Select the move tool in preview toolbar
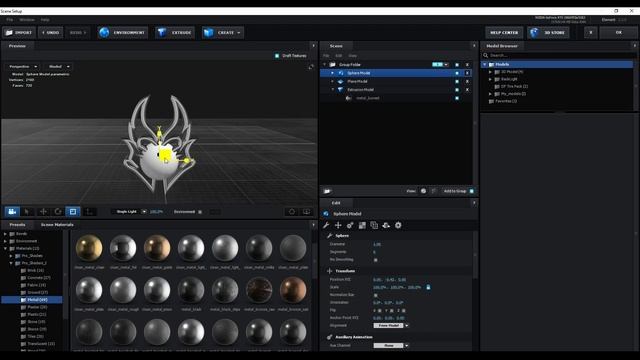The height and width of the screenshot is (360, 640). click(43, 211)
